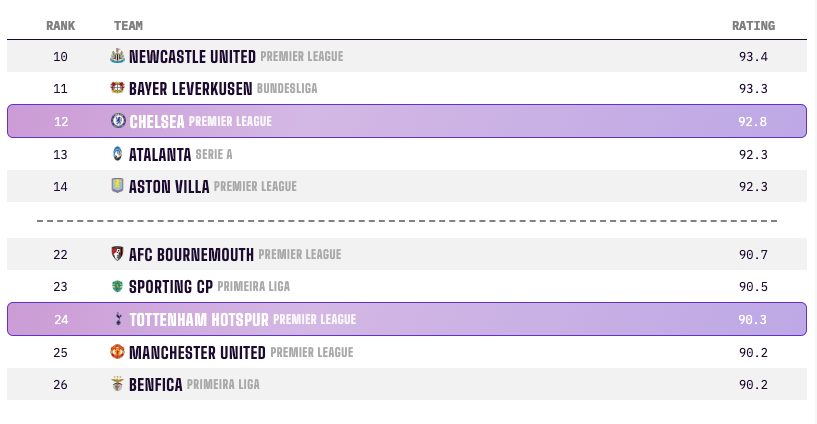Image resolution: width=817 pixels, height=424 pixels.
Task: Click the Serie A label beside Atalanta
Action: pos(214,155)
